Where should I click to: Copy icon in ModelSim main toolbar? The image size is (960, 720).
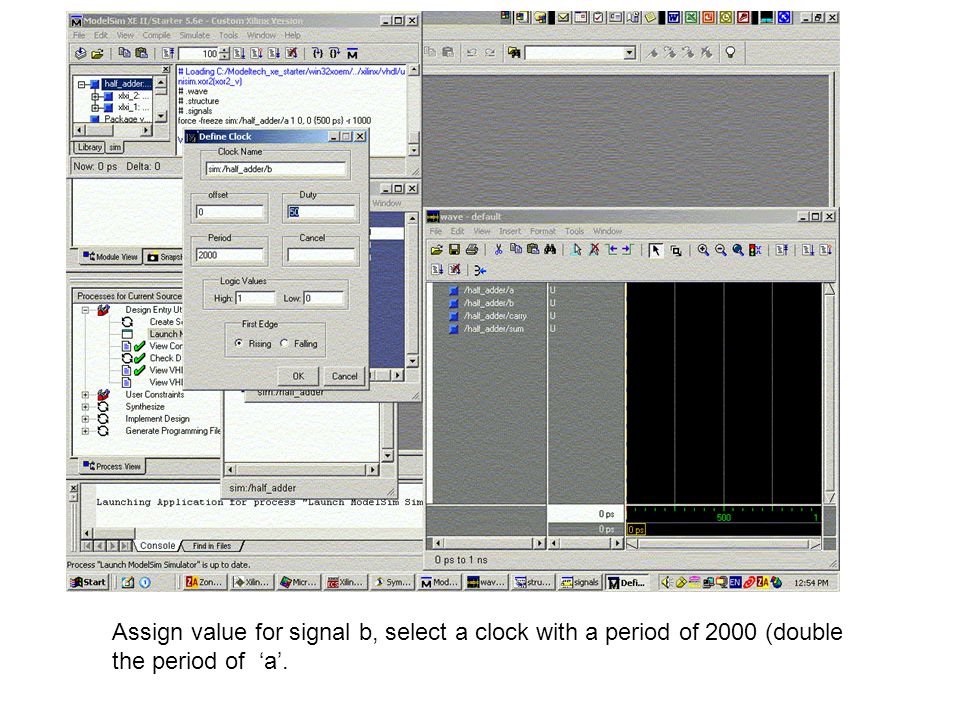[124, 53]
